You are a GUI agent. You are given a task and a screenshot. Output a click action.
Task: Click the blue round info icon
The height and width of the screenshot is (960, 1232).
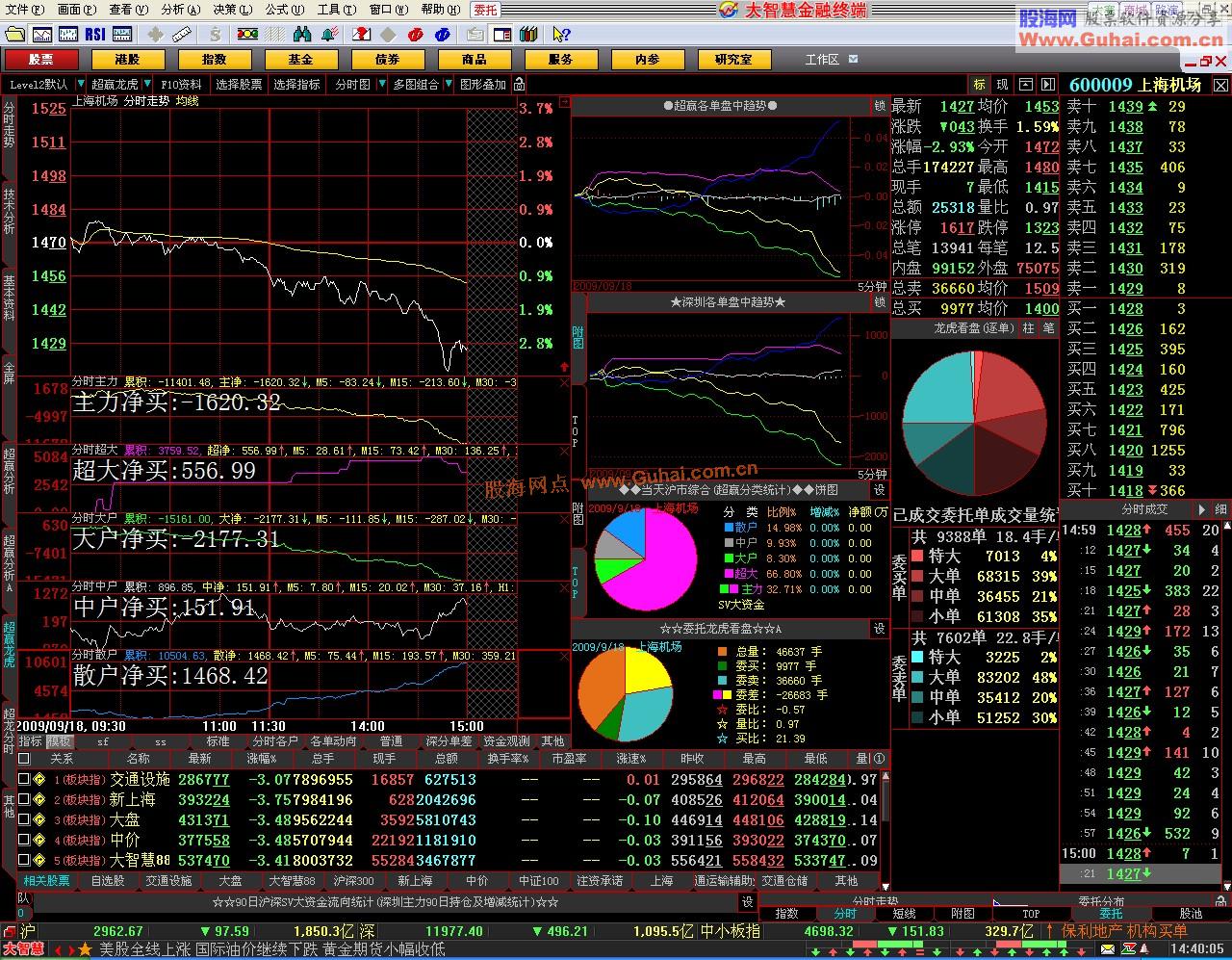coord(442,35)
